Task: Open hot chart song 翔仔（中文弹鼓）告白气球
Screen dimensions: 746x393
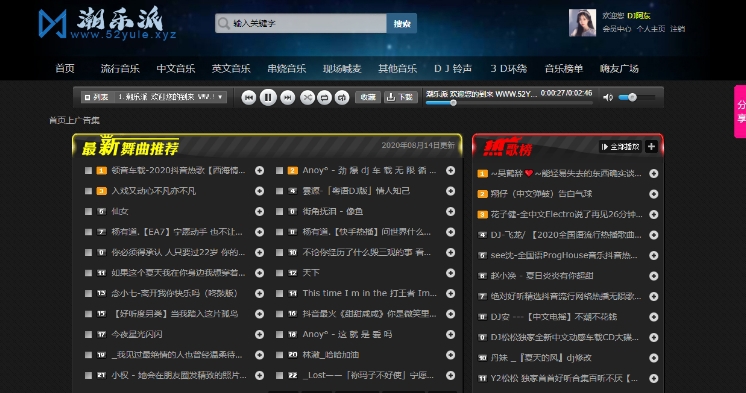Action: [x=541, y=194]
